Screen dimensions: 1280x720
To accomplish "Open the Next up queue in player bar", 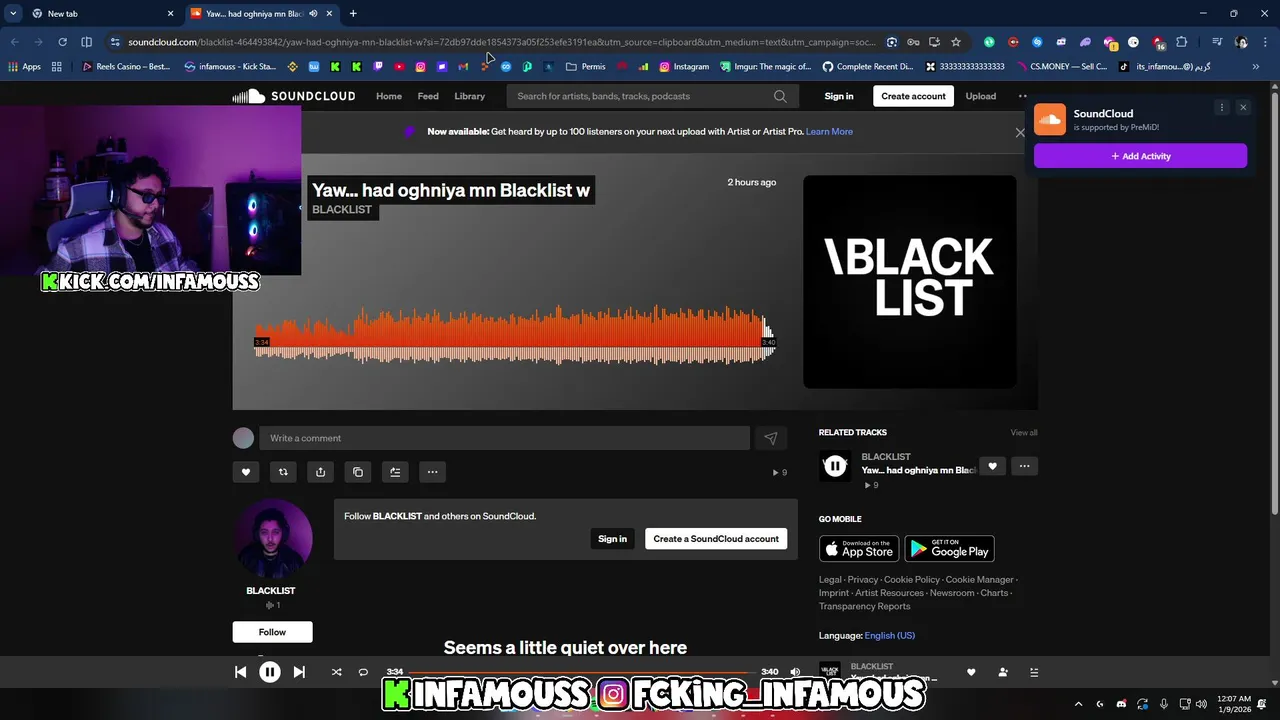I will click(x=1034, y=672).
